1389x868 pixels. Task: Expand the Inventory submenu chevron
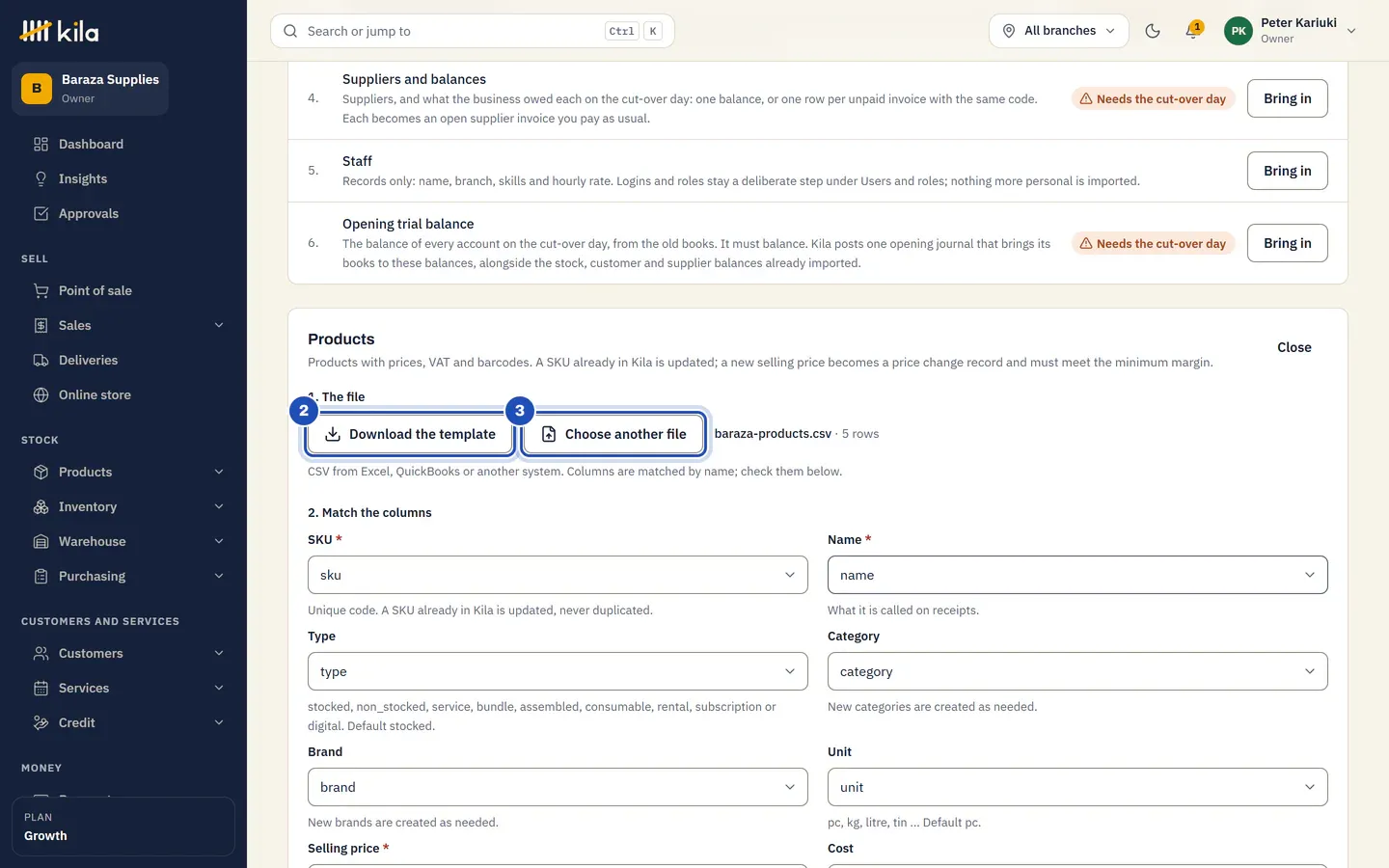click(219, 506)
